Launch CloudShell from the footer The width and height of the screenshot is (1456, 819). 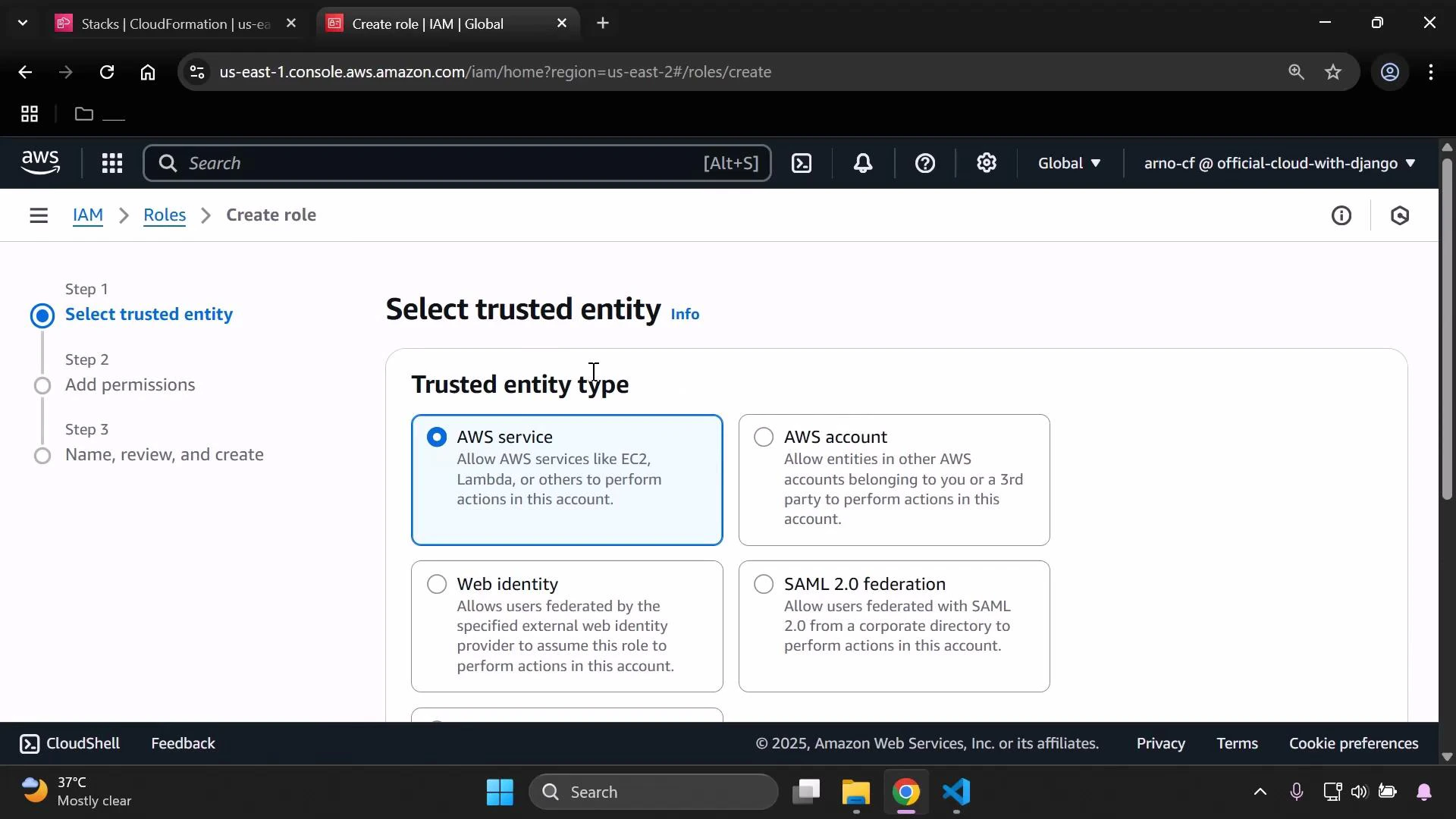[x=69, y=743]
